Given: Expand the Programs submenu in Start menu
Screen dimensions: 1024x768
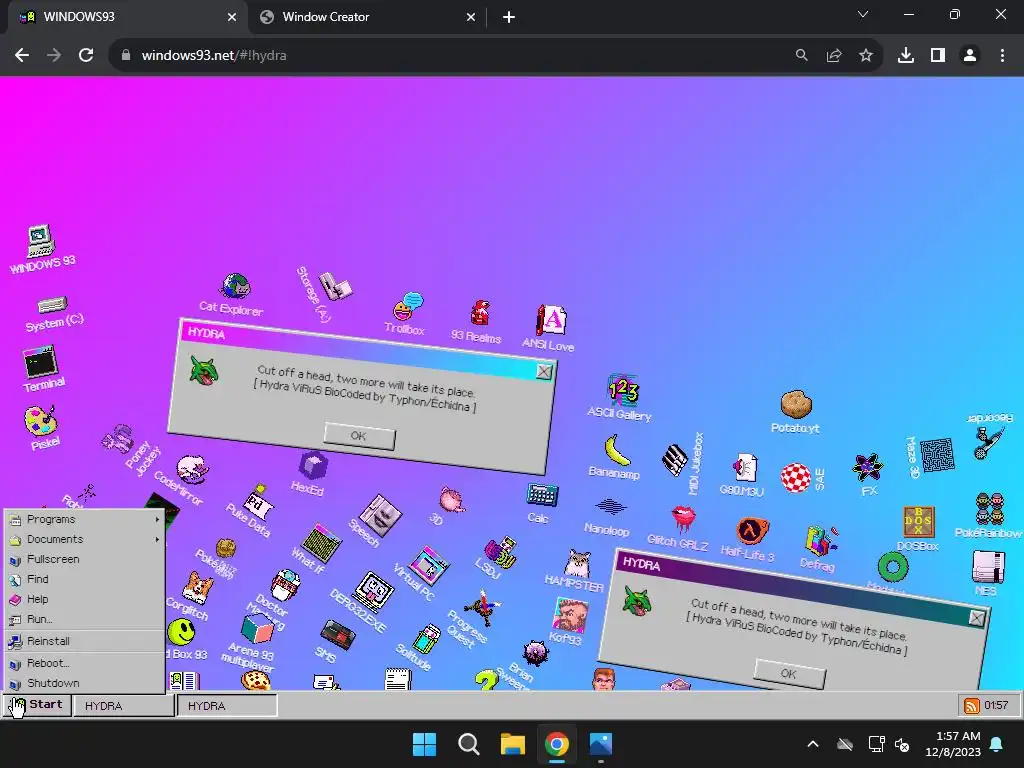Looking at the screenshot, I should (84, 519).
